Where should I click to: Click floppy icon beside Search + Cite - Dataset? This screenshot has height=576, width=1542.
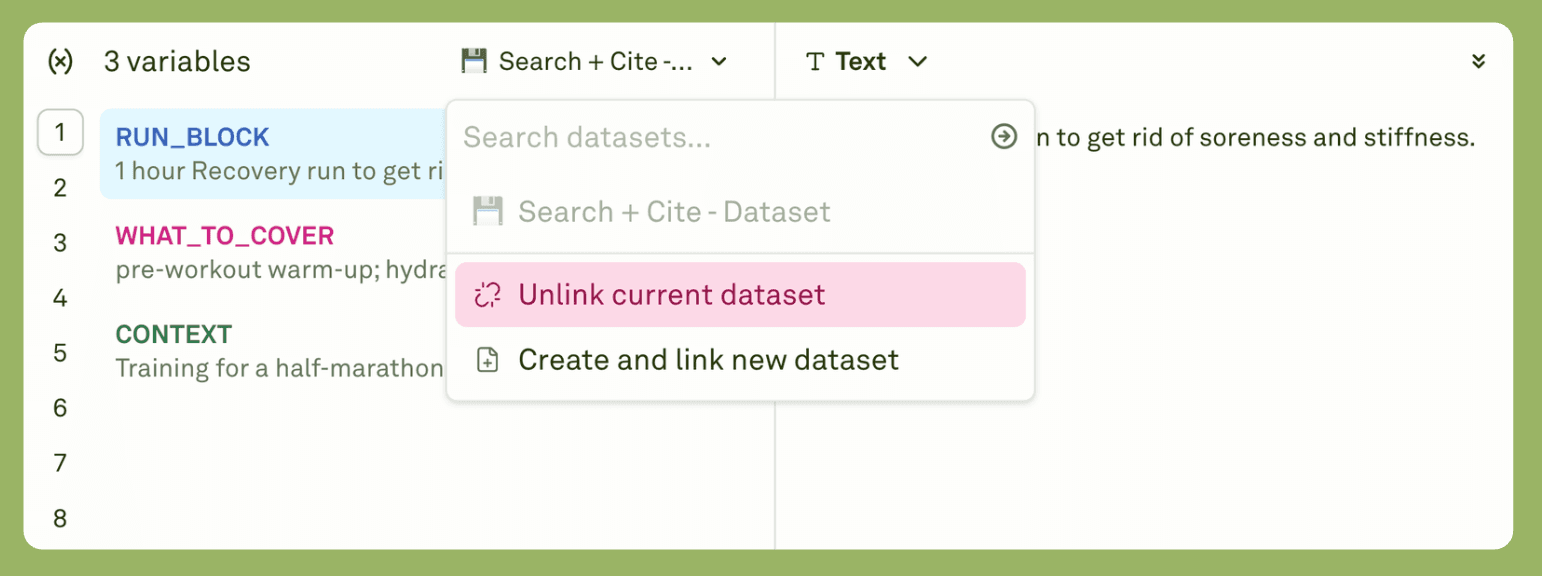pyautogui.click(x=487, y=212)
